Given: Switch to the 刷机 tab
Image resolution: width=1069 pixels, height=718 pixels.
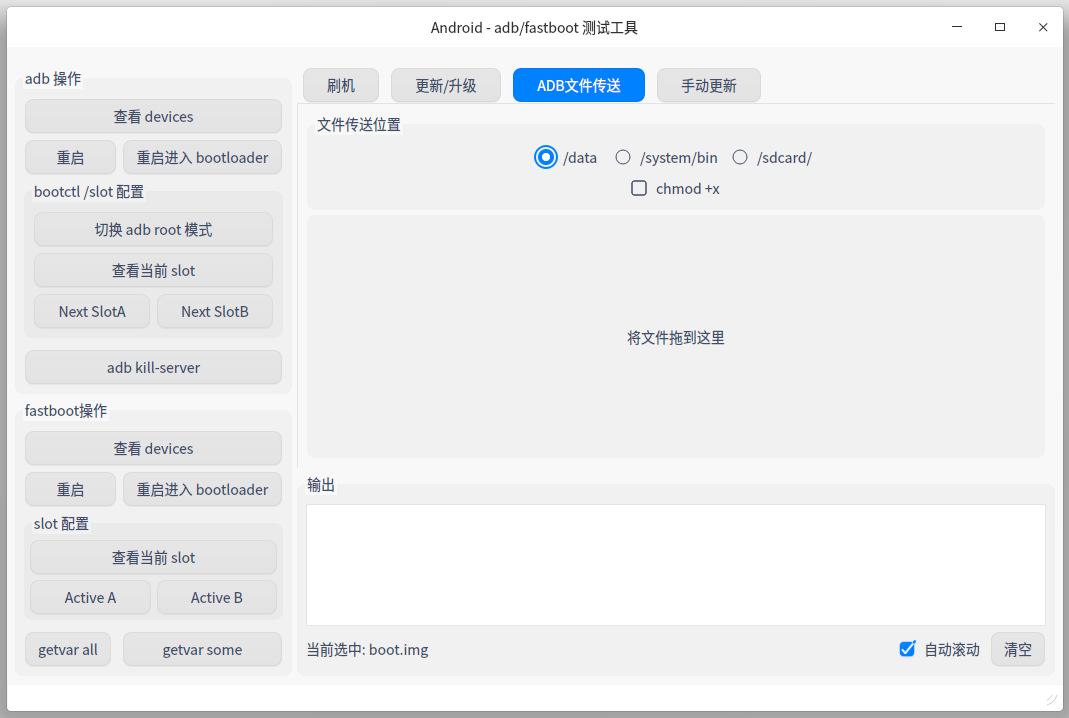Looking at the screenshot, I should pyautogui.click(x=341, y=86).
